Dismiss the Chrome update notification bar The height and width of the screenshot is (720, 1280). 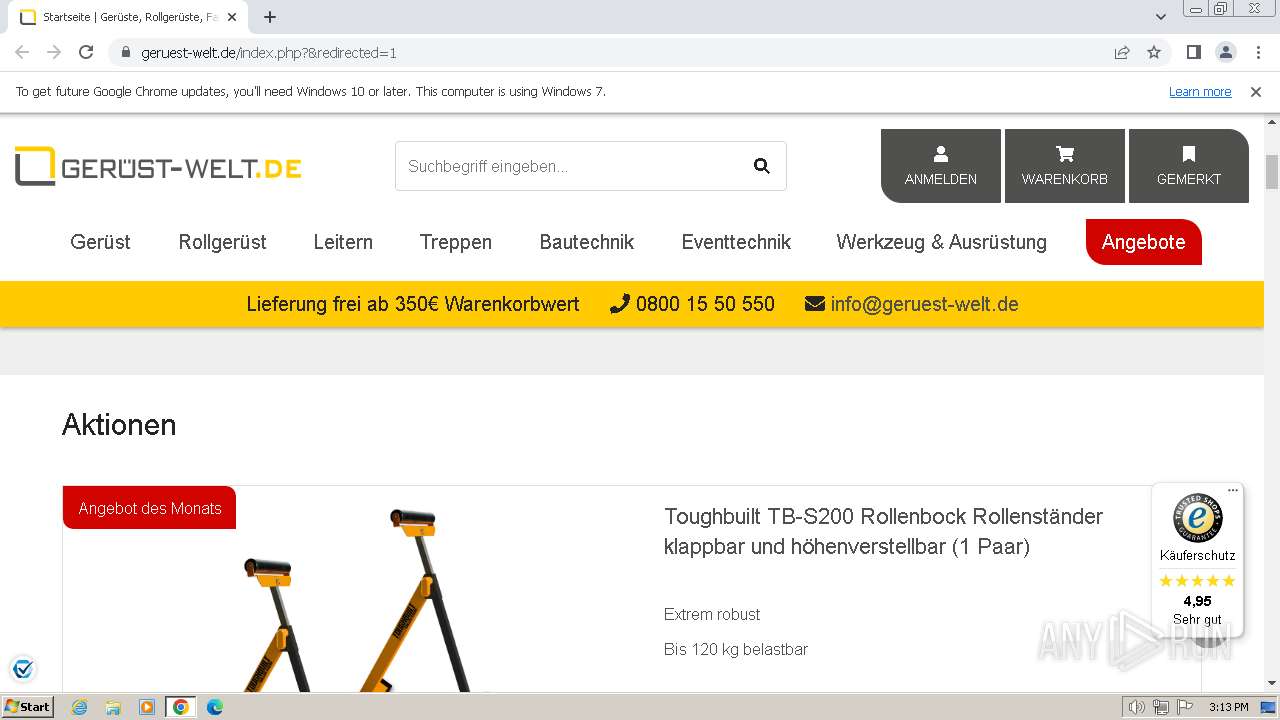(x=1256, y=92)
